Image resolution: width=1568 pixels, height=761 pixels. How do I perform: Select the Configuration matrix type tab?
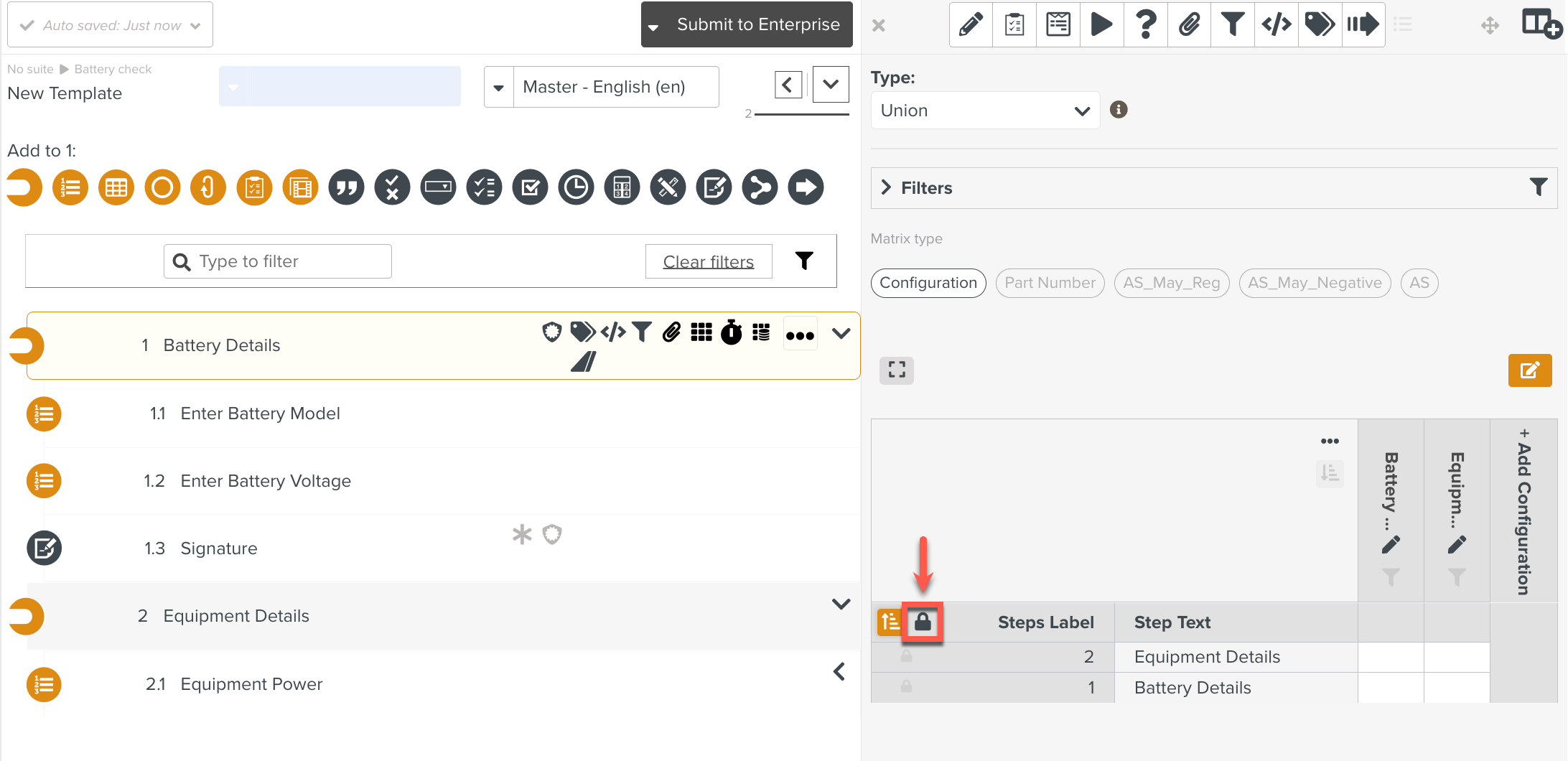pos(928,283)
